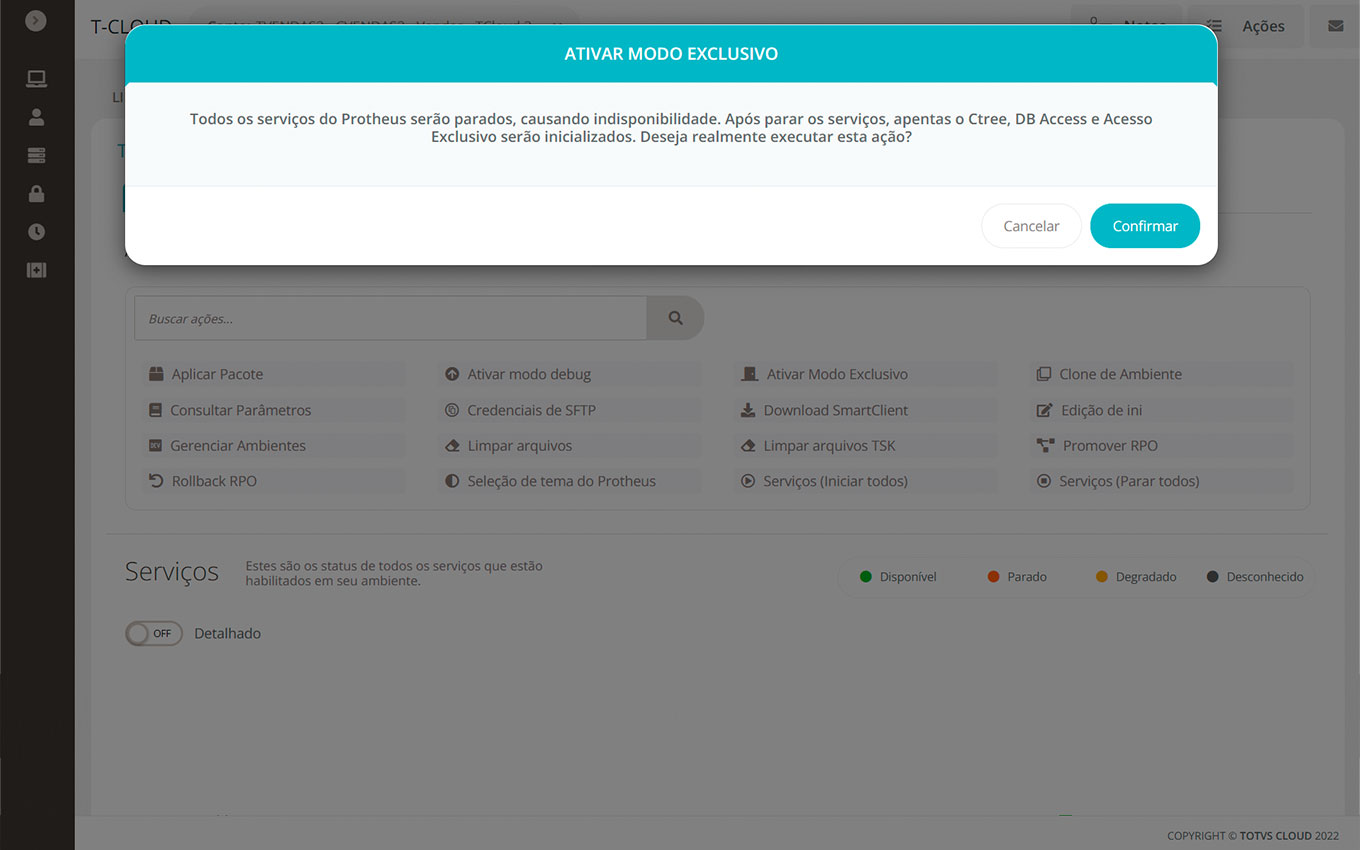Confirm activating exclusive mode

tap(1145, 226)
